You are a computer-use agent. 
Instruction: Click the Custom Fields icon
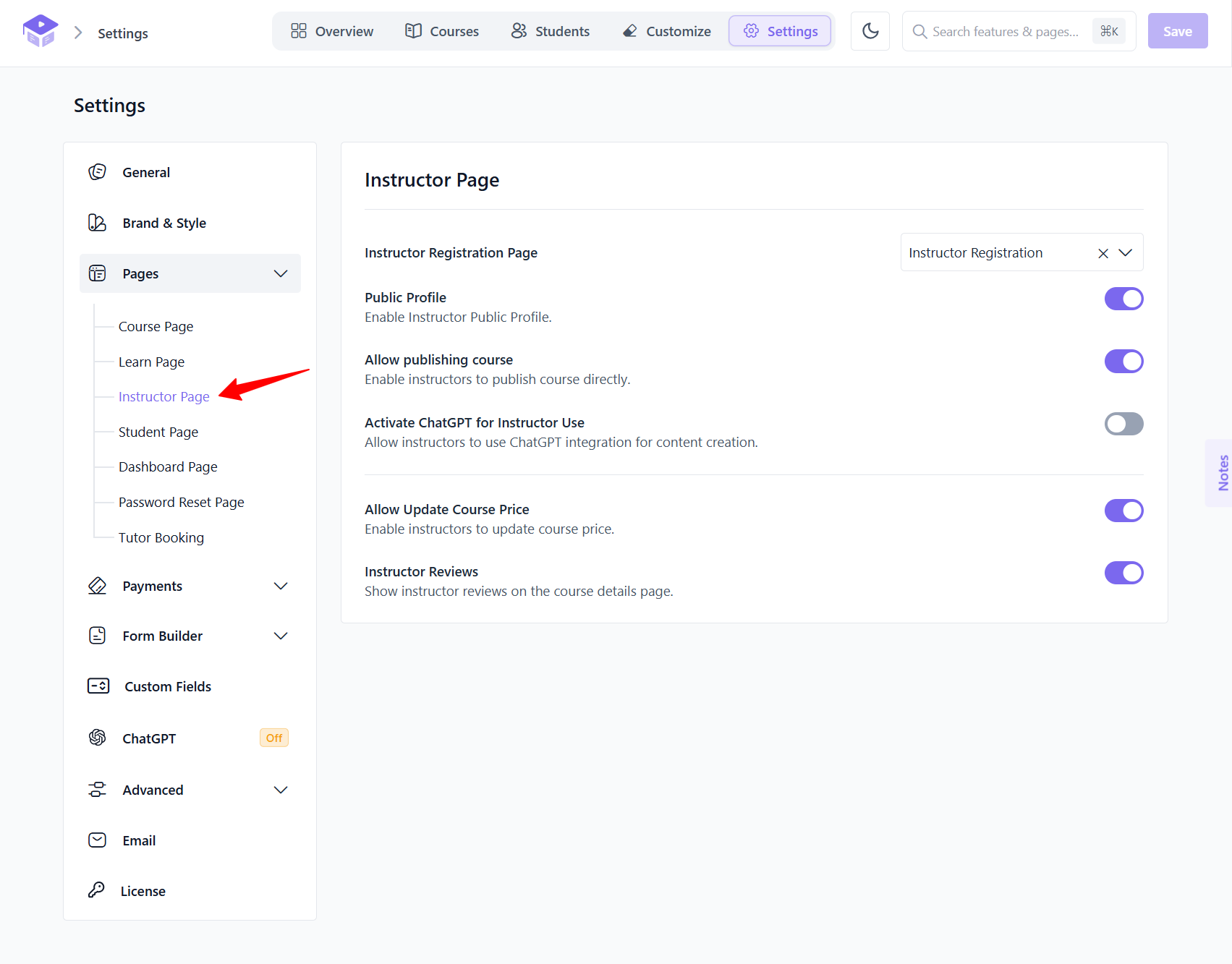pos(98,686)
